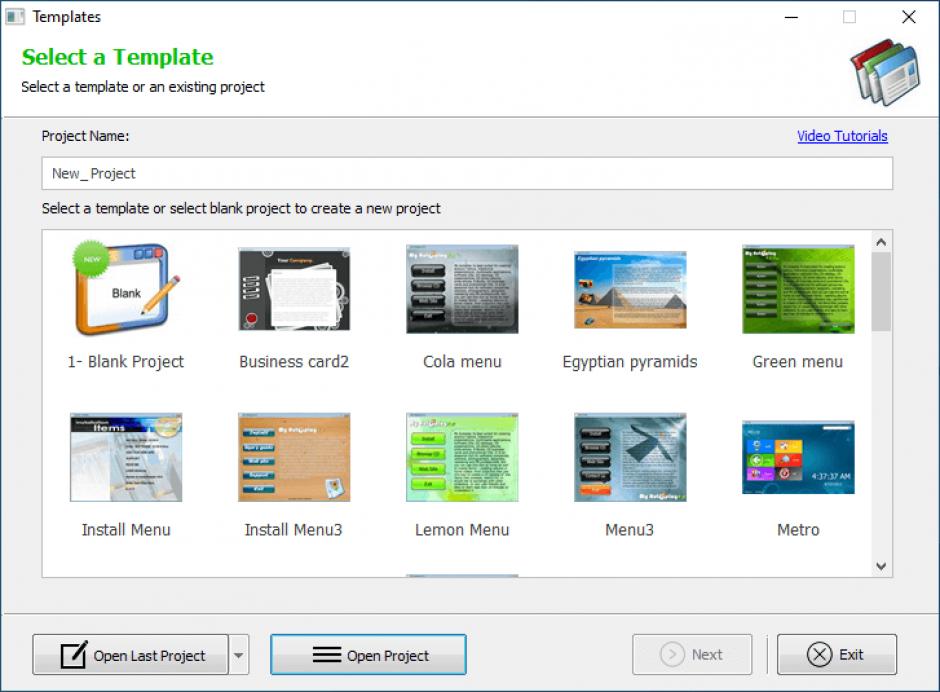The height and width of the screenshot is (692, 940).
Task: Click the 'Install Menu3' label text
Action: (x=294, y=529)
